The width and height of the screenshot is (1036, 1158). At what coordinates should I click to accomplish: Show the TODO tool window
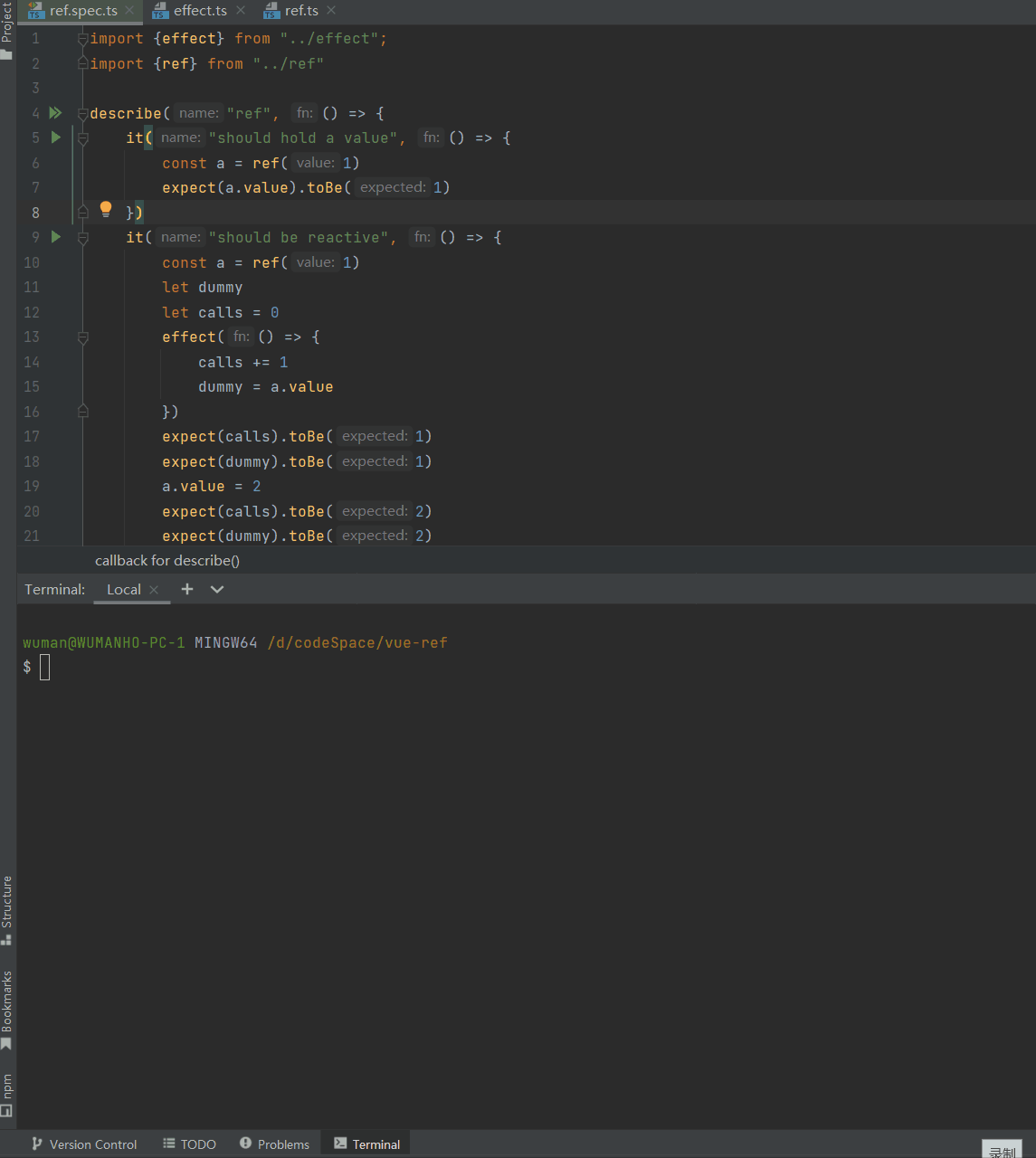click(189, 1144)
